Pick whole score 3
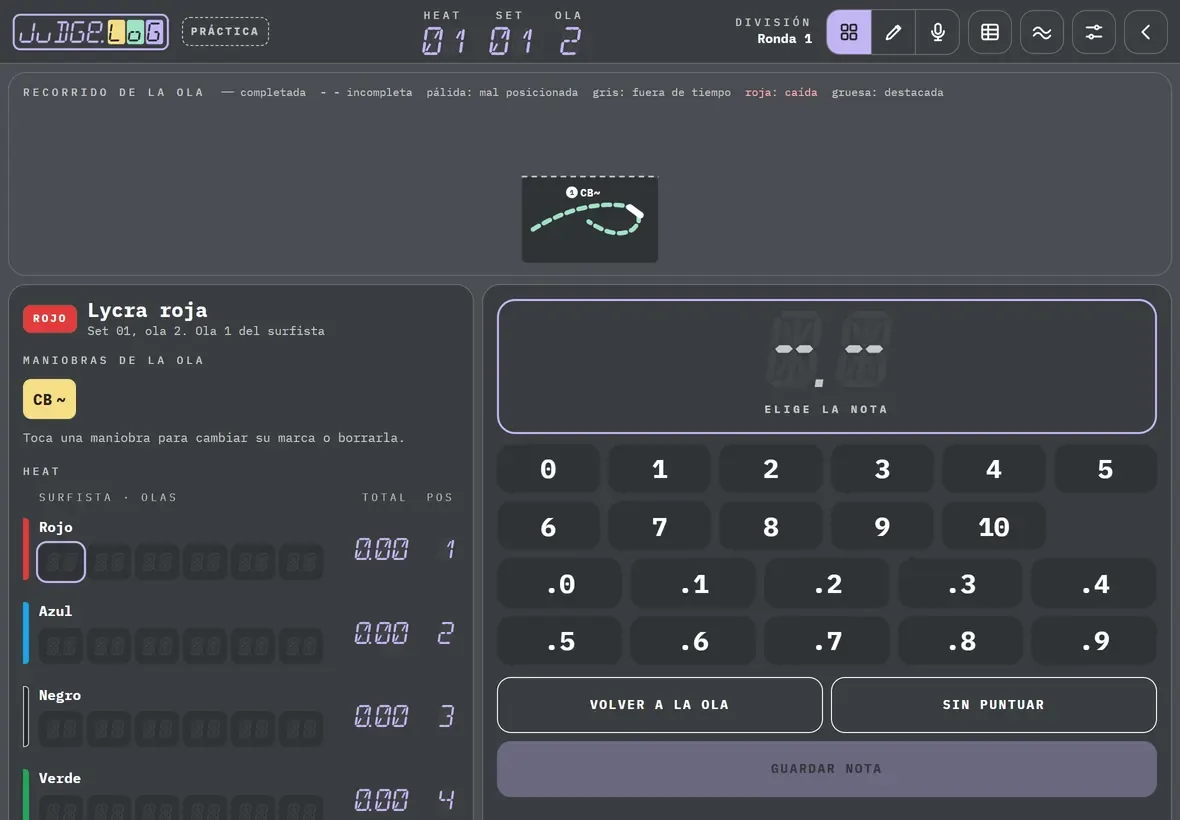This screenshot has height=820, width=1180. [882, 469]
